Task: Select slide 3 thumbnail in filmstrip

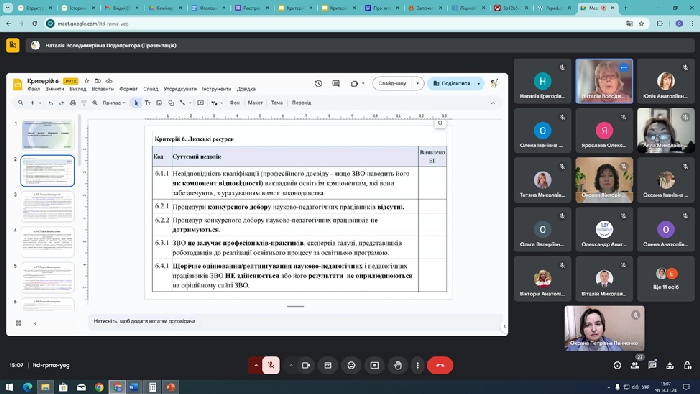Action: 47,207
